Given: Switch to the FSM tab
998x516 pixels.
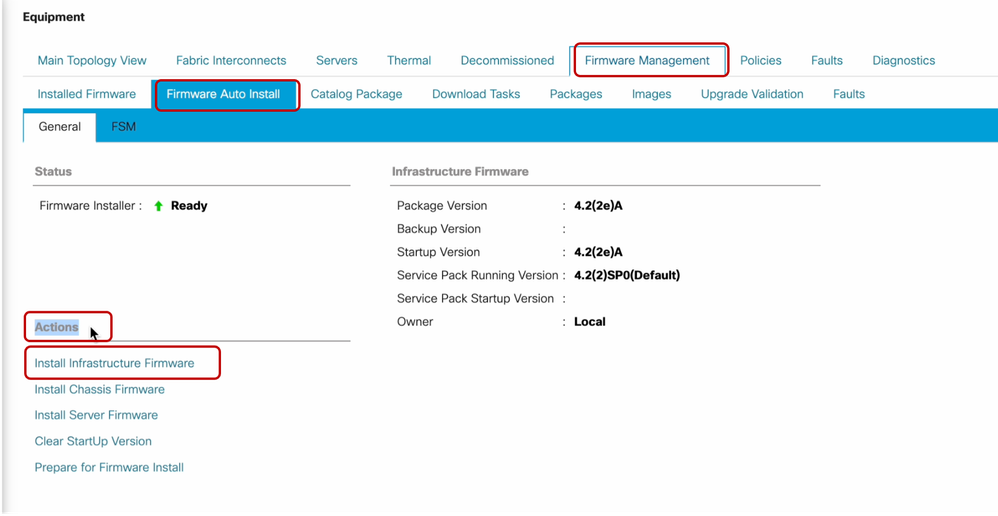Looking at the screenshot, I should (x=123, y=127).
